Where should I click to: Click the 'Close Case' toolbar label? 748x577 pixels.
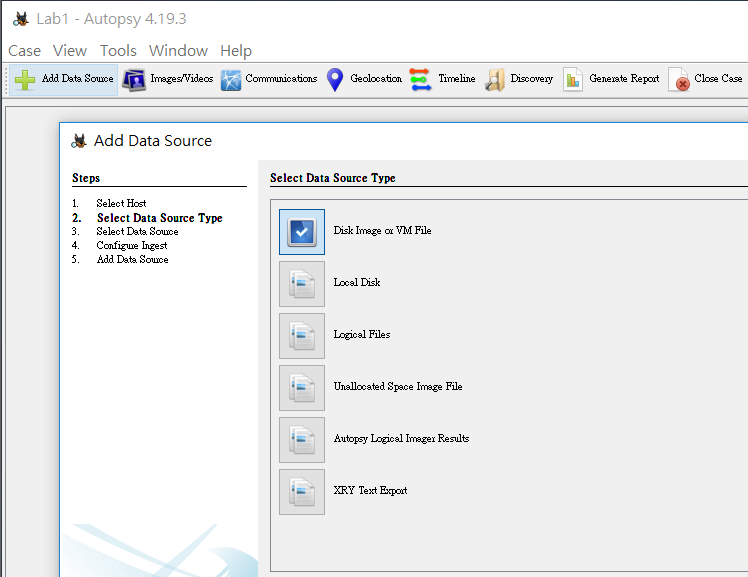pyautogui.click(x=718, y=78)
